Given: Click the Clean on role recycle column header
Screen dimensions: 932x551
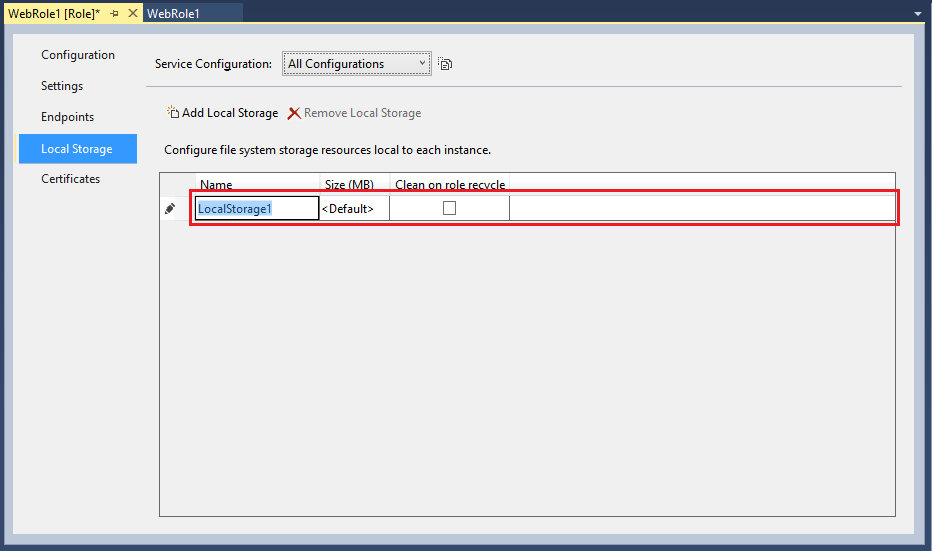Looking at the screenshot, I should tap(450, 185).
